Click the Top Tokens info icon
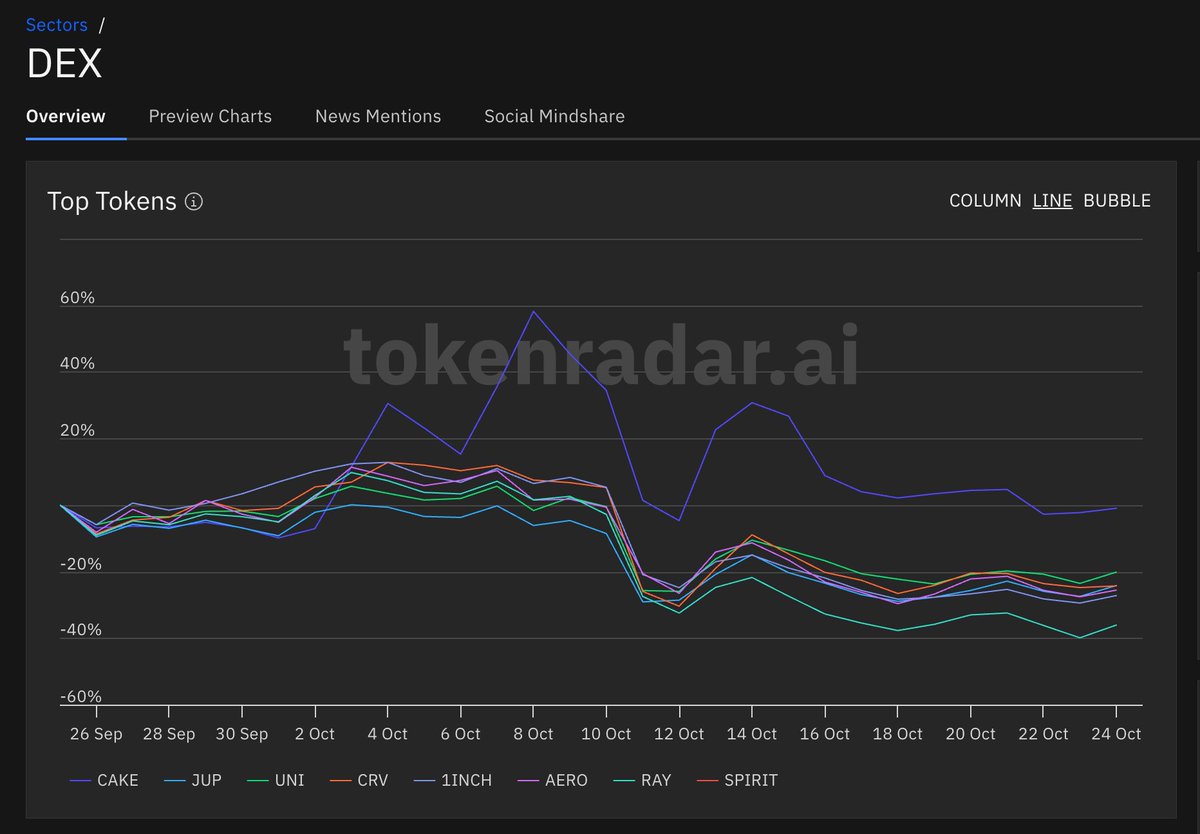This screenshot has height=834, width=1200. click(x=194, y=202)
